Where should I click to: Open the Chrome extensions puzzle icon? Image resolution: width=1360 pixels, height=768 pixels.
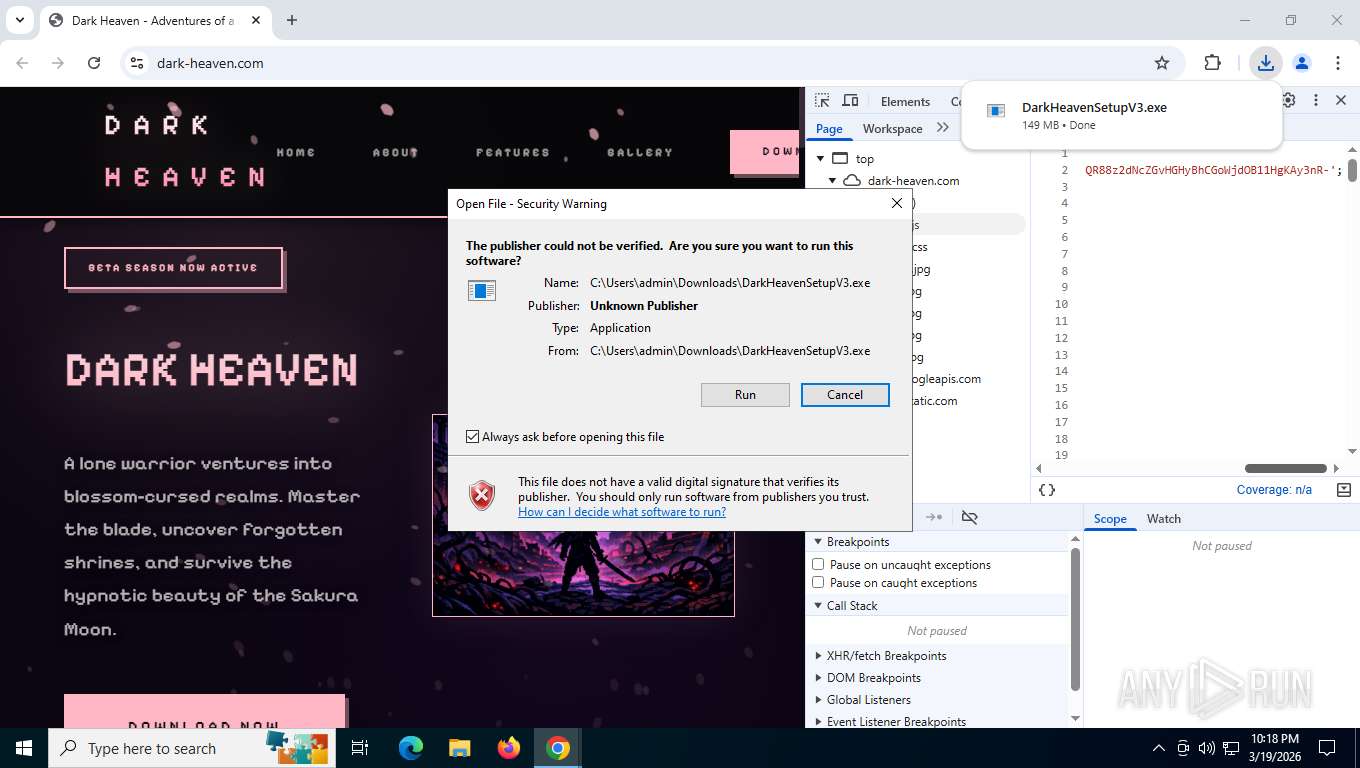1212,63
